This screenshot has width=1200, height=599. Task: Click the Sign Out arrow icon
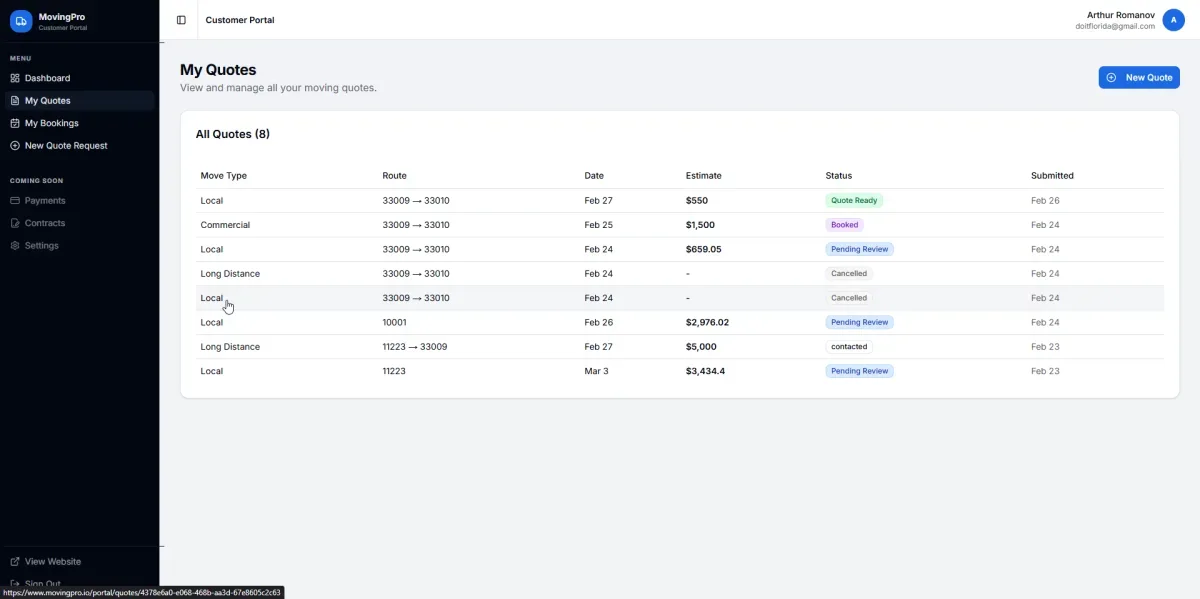click(13, 583)
